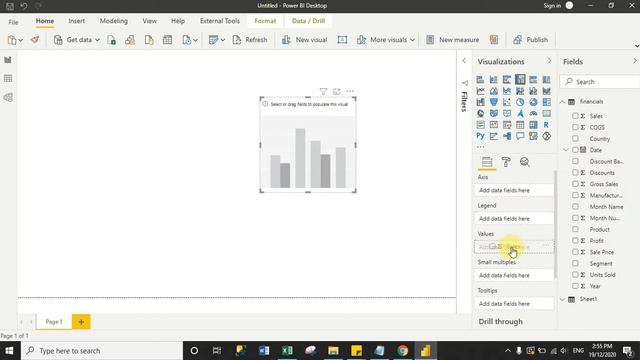The height and width of the screenshot is (360, 640).
Task: Select the Map globe visual
Action: click(480, 113)
